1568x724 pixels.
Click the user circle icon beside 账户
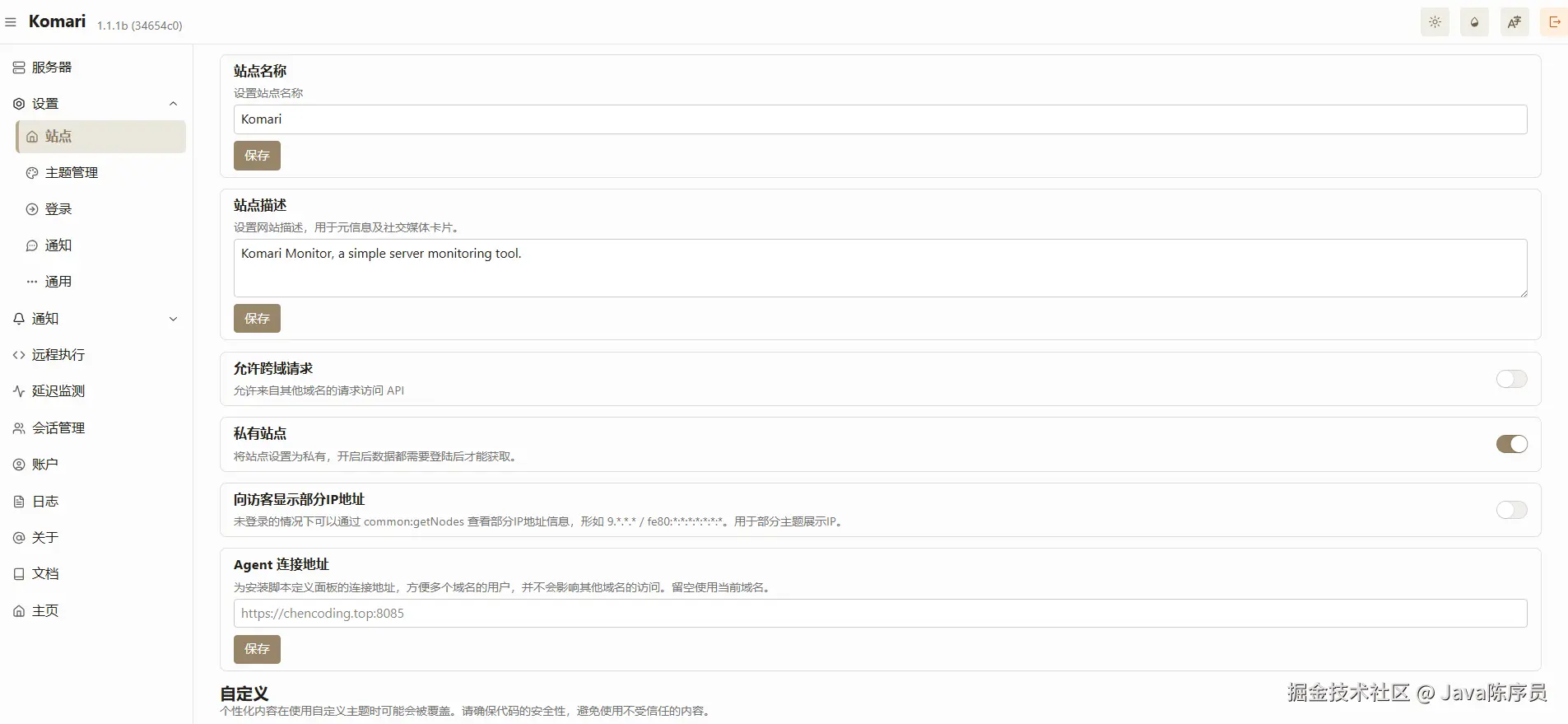(x=19, y=465)
